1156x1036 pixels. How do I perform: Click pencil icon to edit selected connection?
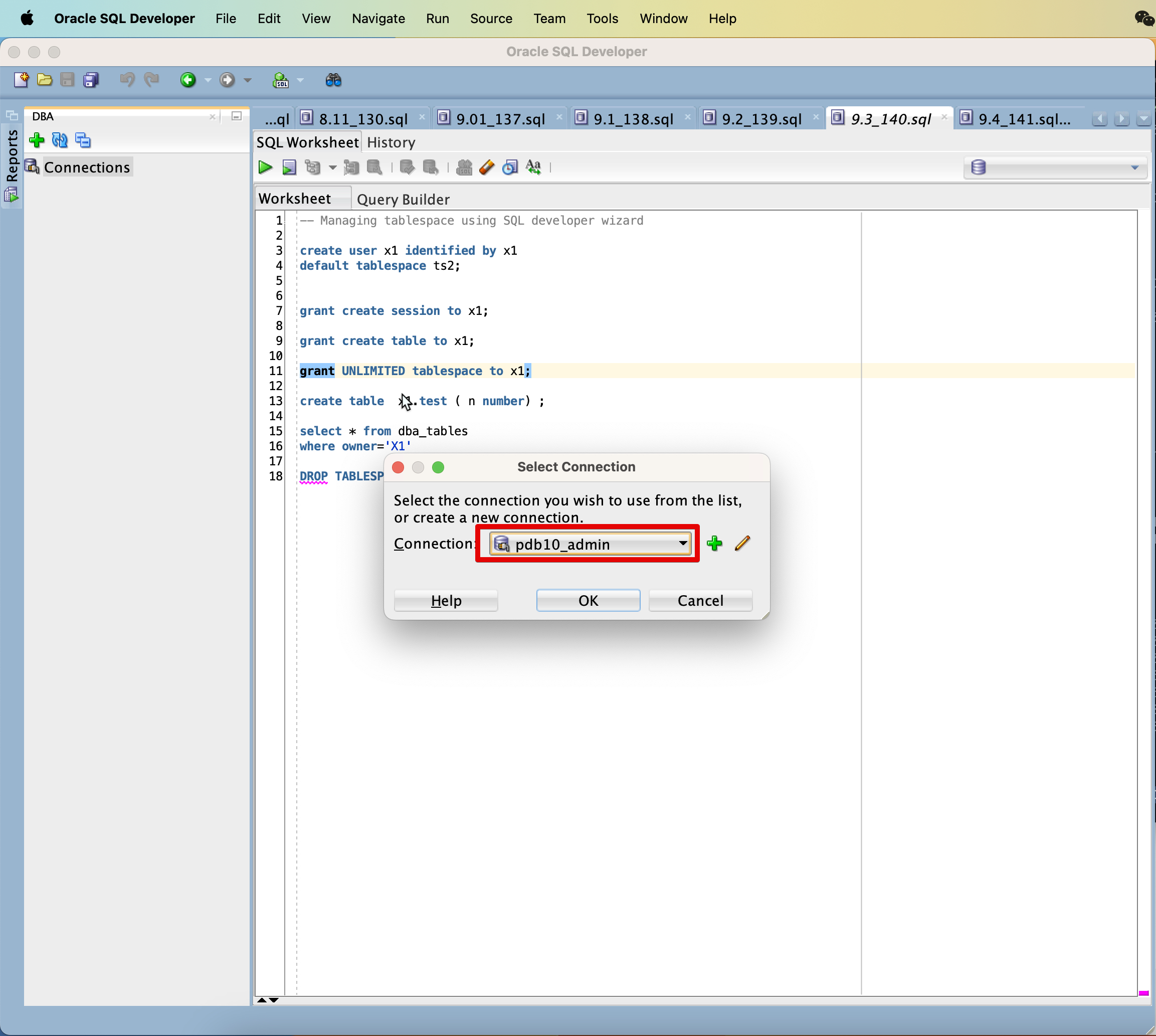(x=742, y=544)
